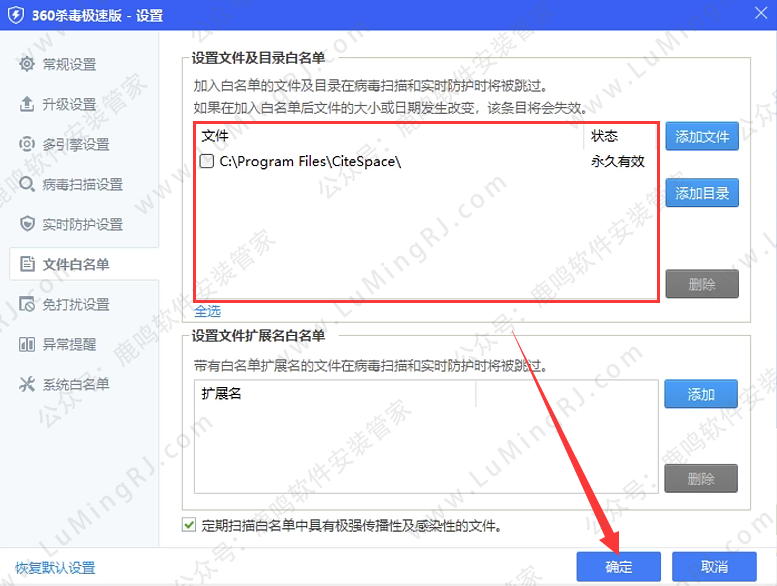The width and height of the screenshot is (777, 586).
Task: Toggle the 定期扫描白名单 checkbox
Action: (189, 524)
